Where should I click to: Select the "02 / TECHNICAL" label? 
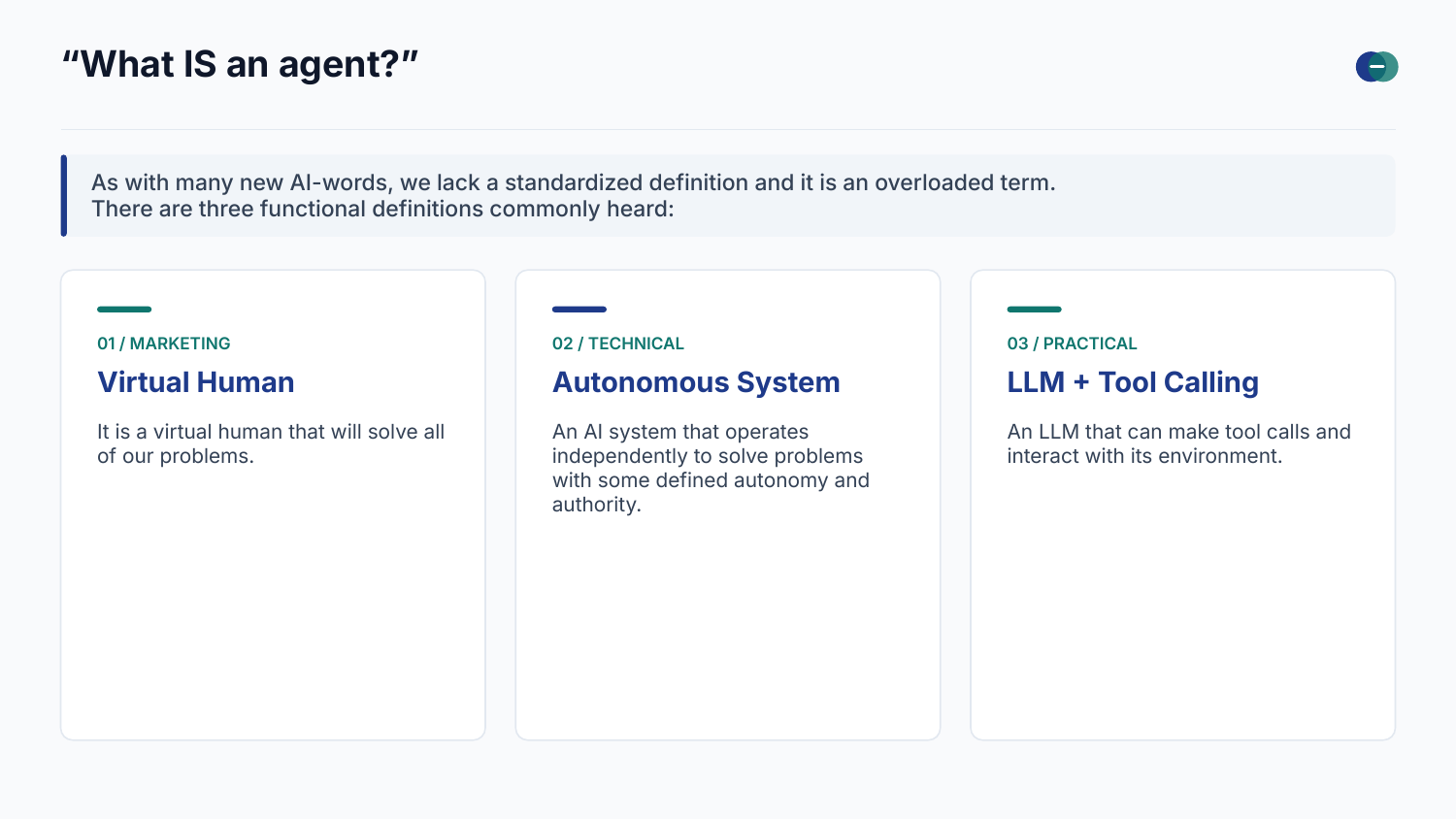tap(618, 344)
